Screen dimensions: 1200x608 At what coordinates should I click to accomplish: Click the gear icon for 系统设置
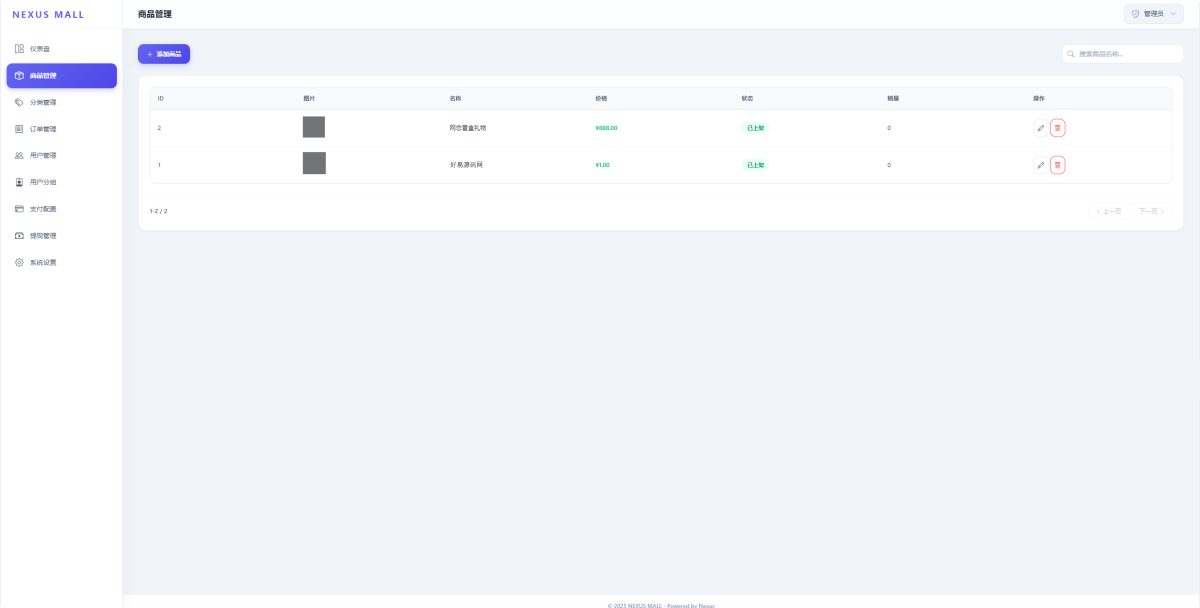click(19, 262)
